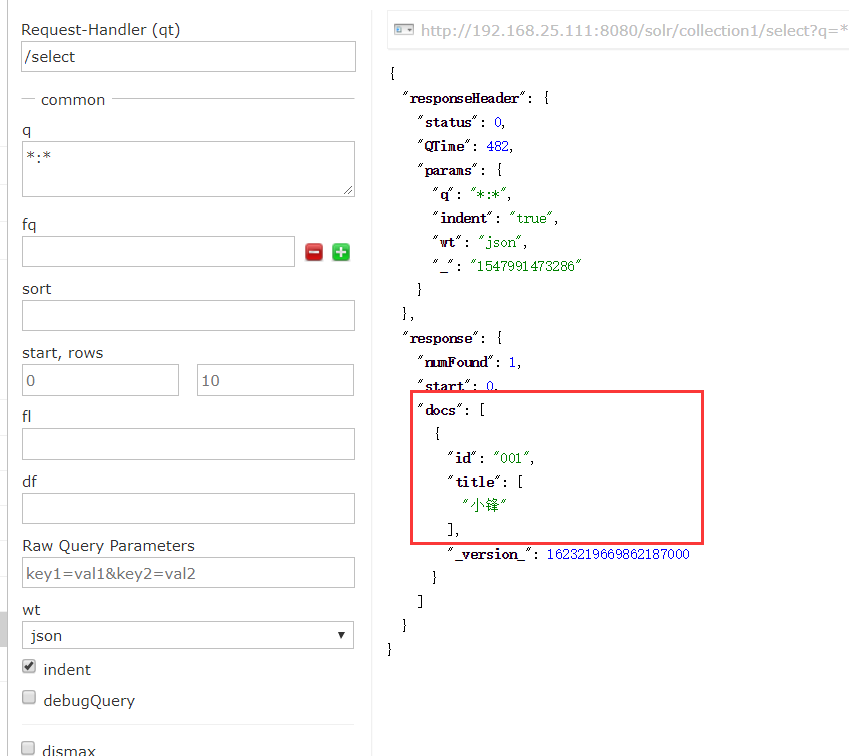The width and height of the screenshot is (849, 756).
Task: Add another fq filter with the green plus icon
Action: tap(341, 252)
